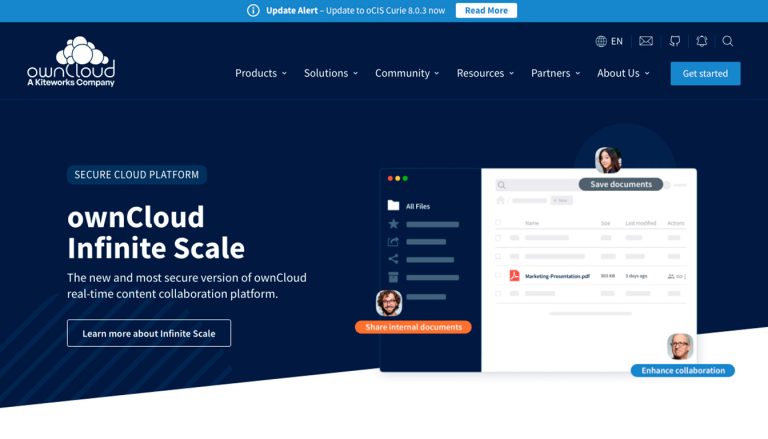Expand the Products menu

pos(261,73)
